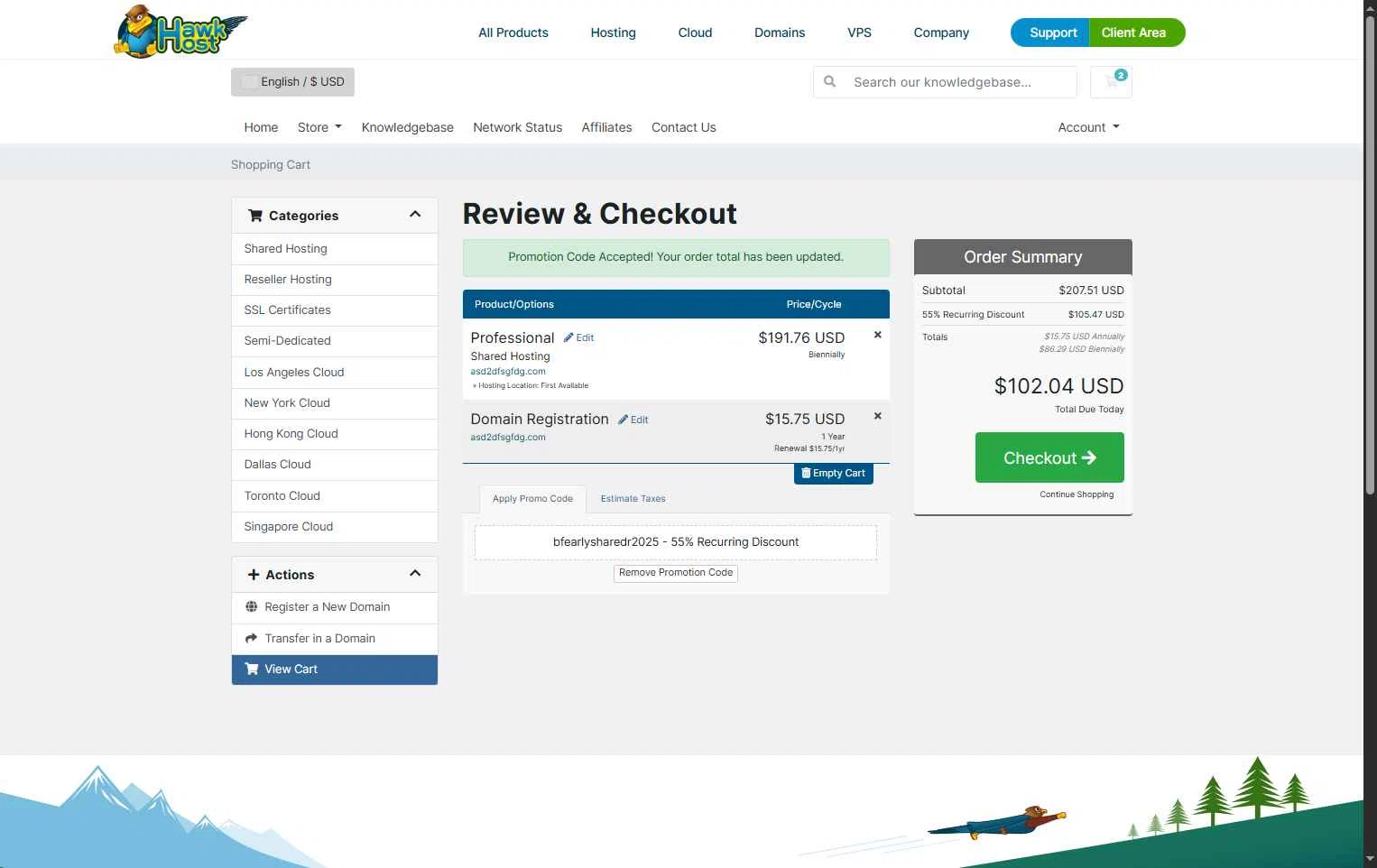Open the Hong Kong Cloud category

coord(335,434)
